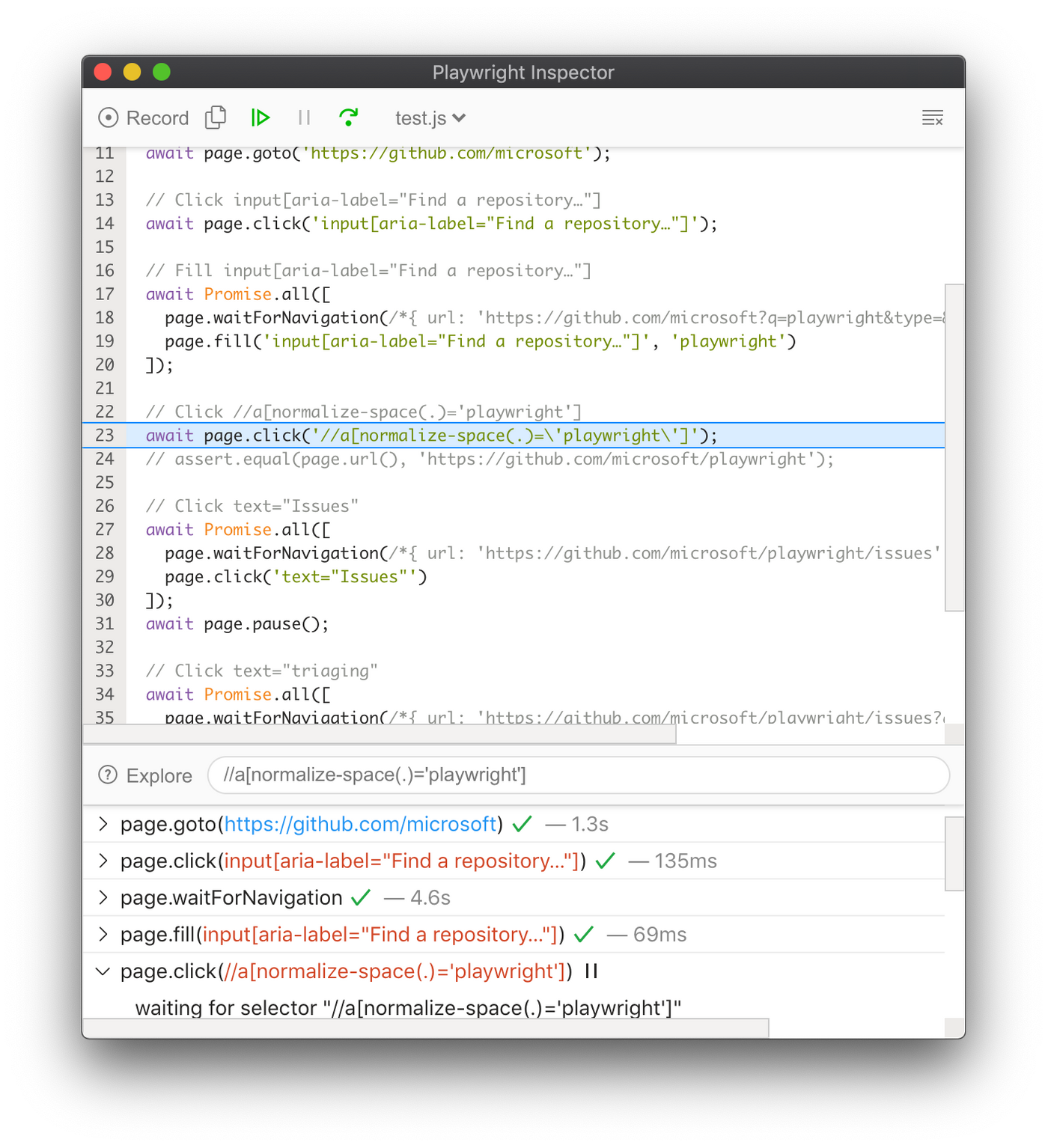Viewport: 1048px width, 1148px height.
Task: Click line number 17 in gutter
Action: (x=105, y=294)
